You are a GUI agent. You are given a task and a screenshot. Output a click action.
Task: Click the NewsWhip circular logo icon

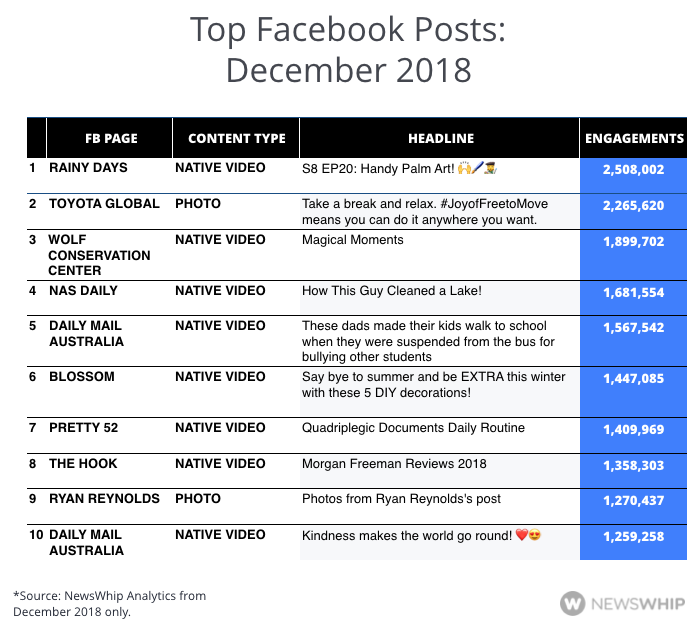(573, 603)
